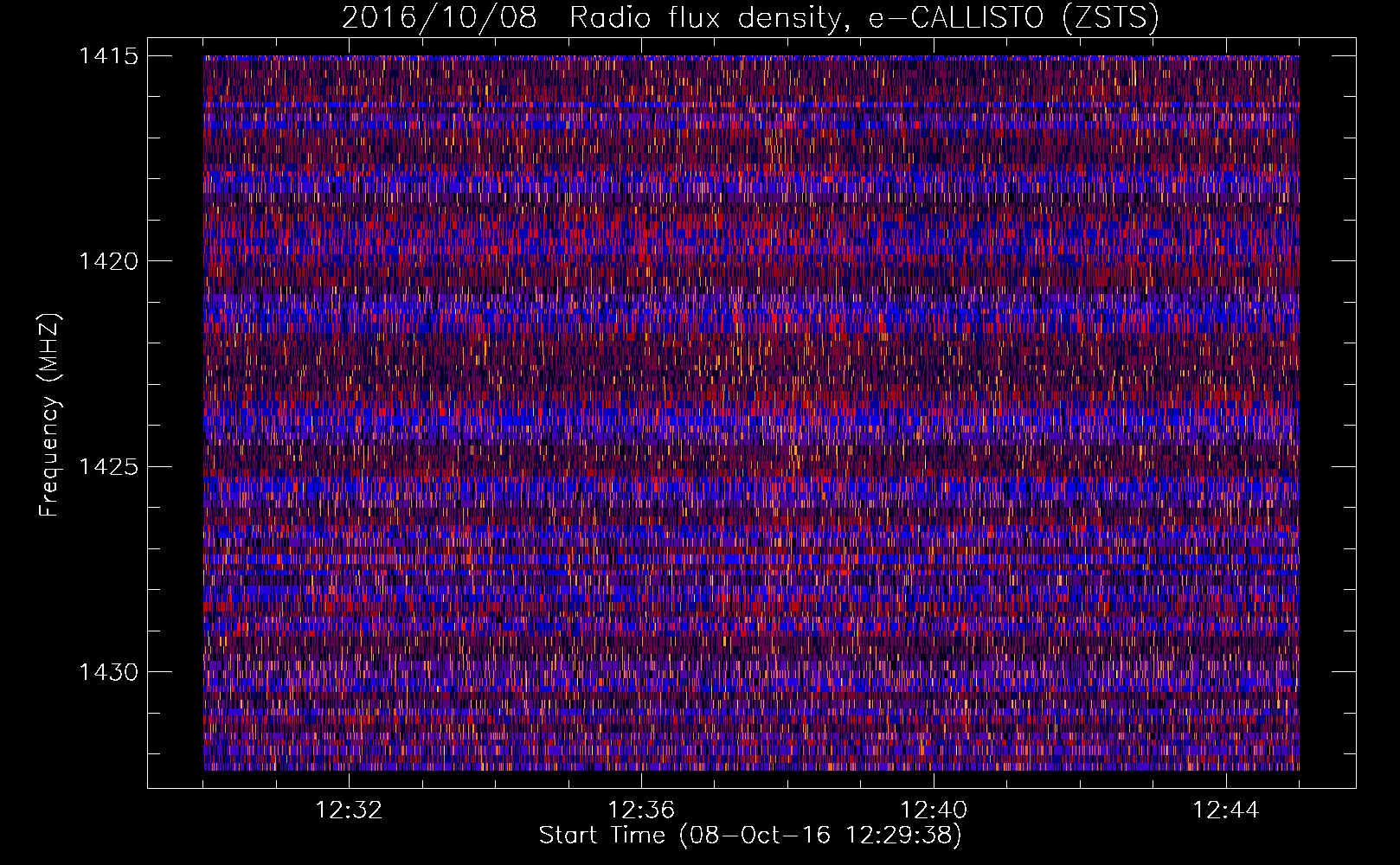Click the 12:36 time axis label

pos(641,811)
